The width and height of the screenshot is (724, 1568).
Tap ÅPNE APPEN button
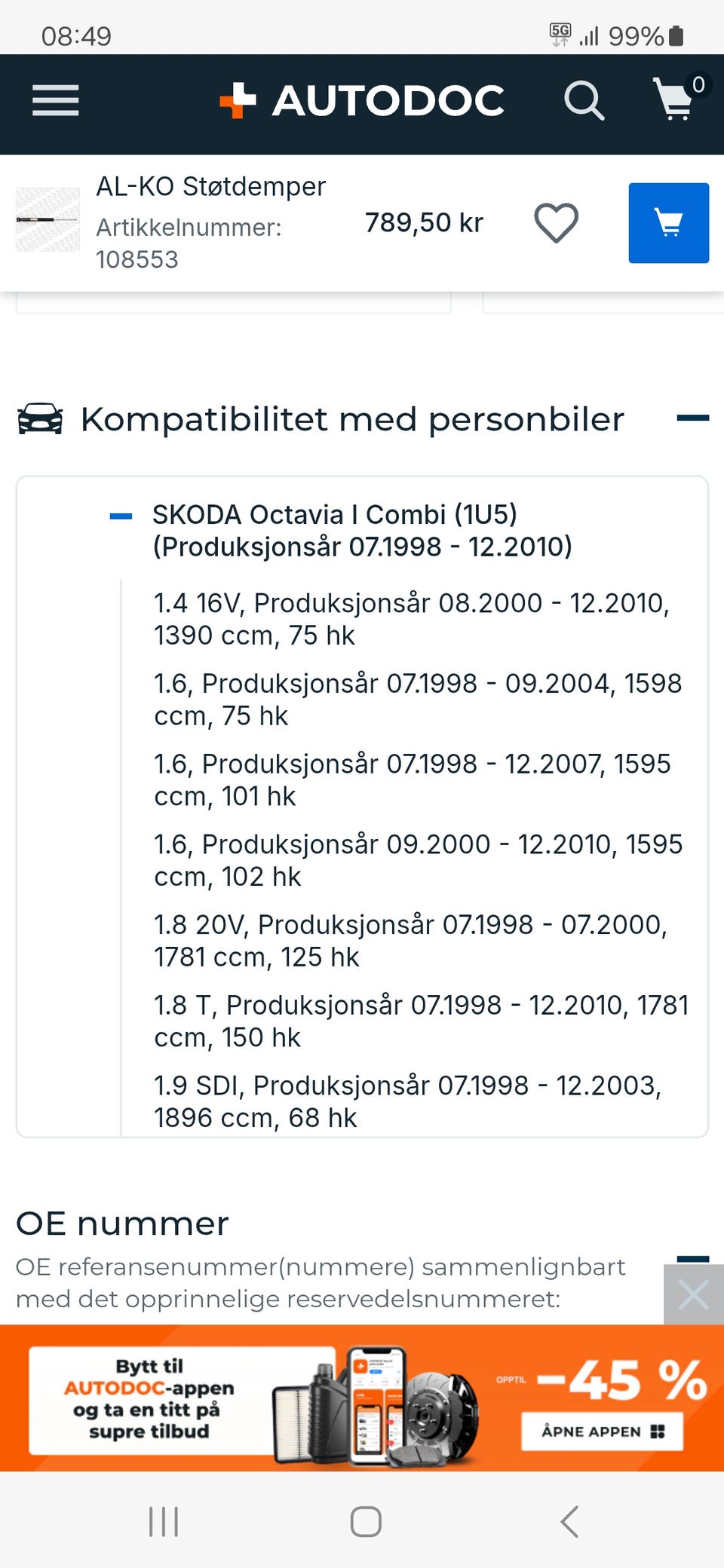click(x=603, y=1432)
